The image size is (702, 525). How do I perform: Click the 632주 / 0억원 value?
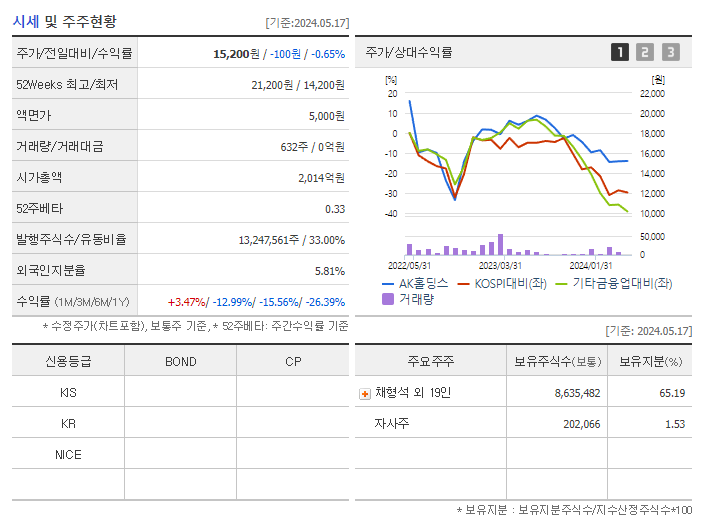tap(312, 147)
